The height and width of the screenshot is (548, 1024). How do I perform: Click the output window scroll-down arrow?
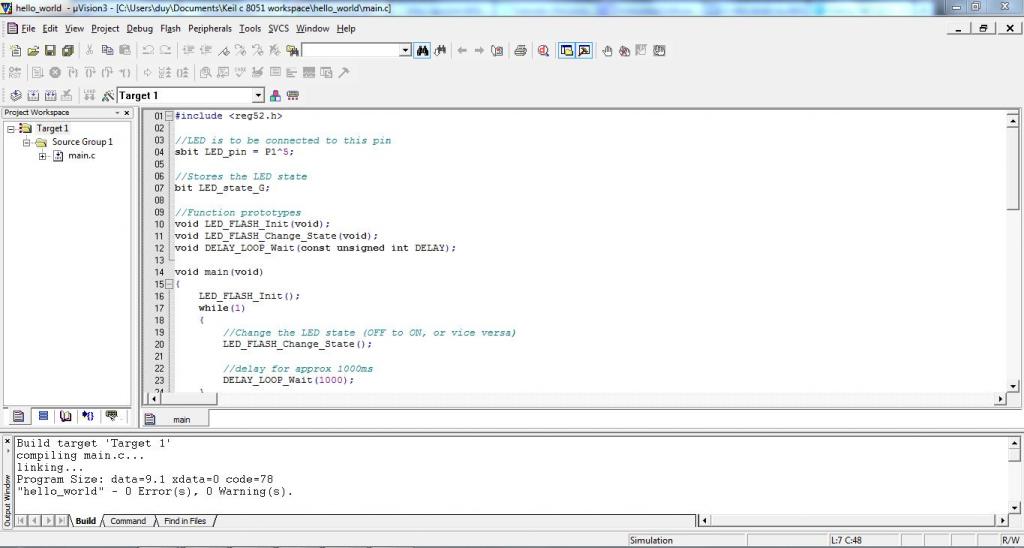click(1014, 508)
